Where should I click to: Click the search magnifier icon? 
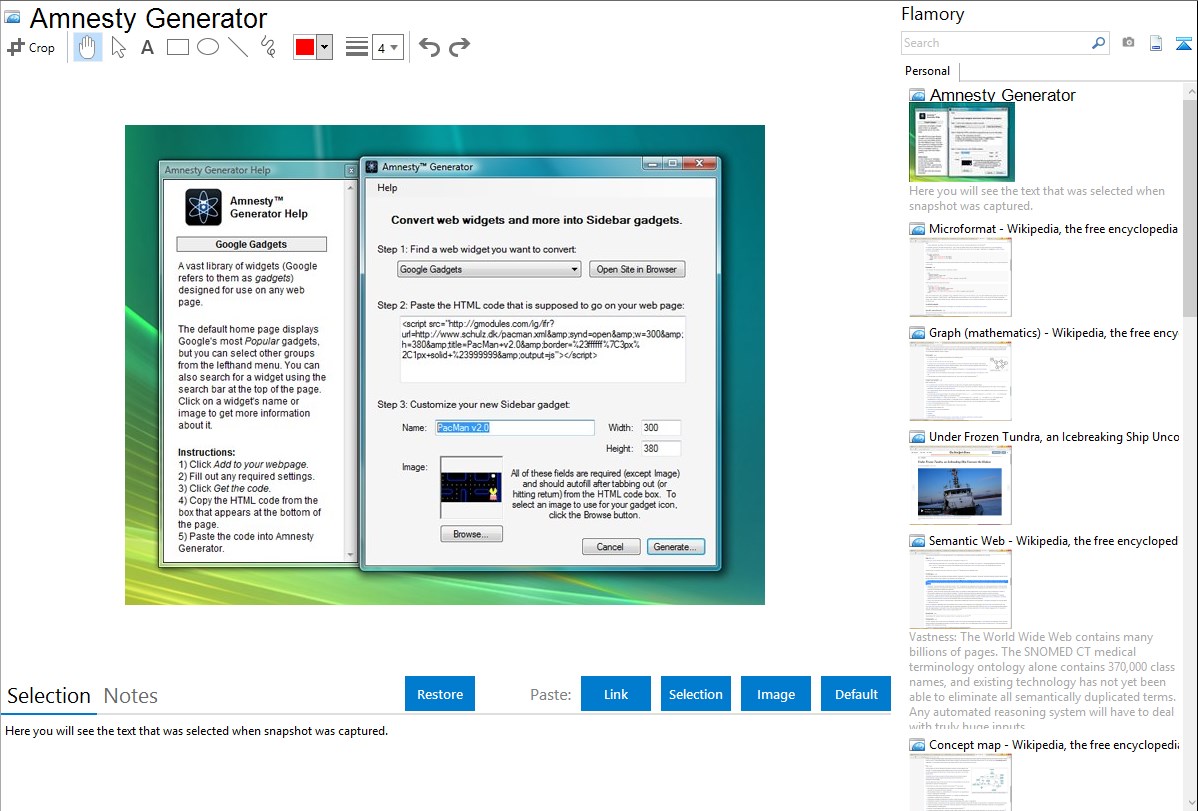point(1099,44)
